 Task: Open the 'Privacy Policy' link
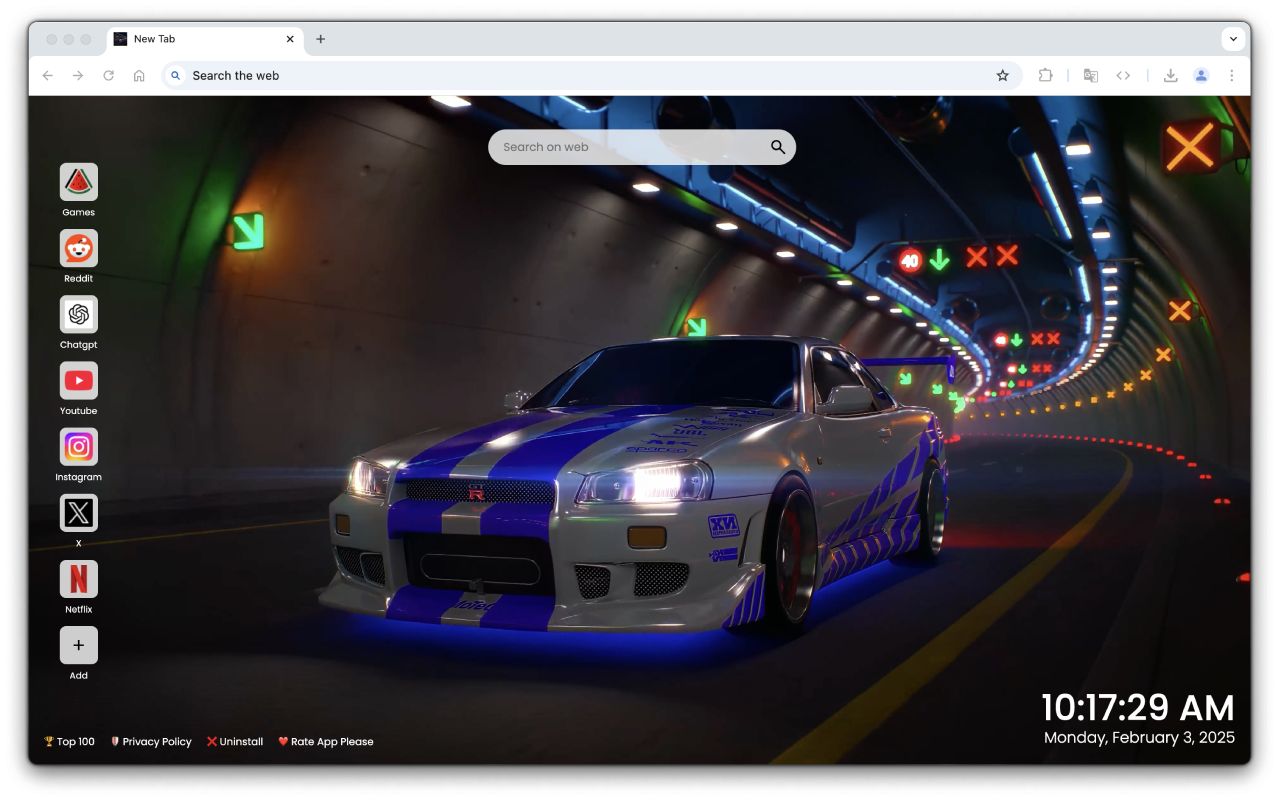click(x=151, y=742)
